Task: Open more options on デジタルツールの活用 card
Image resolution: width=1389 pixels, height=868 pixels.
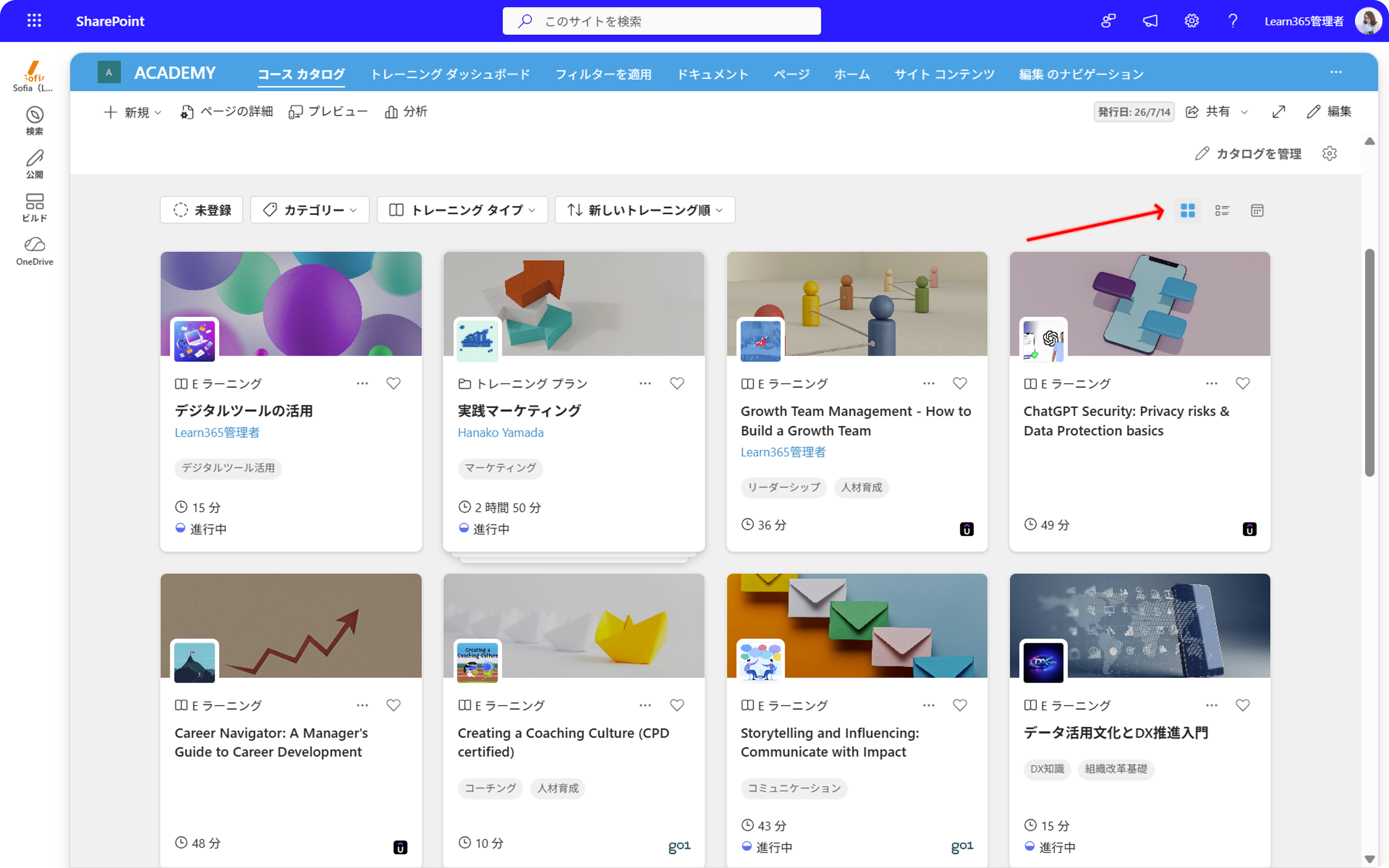Action: click(x=362, y=383)
